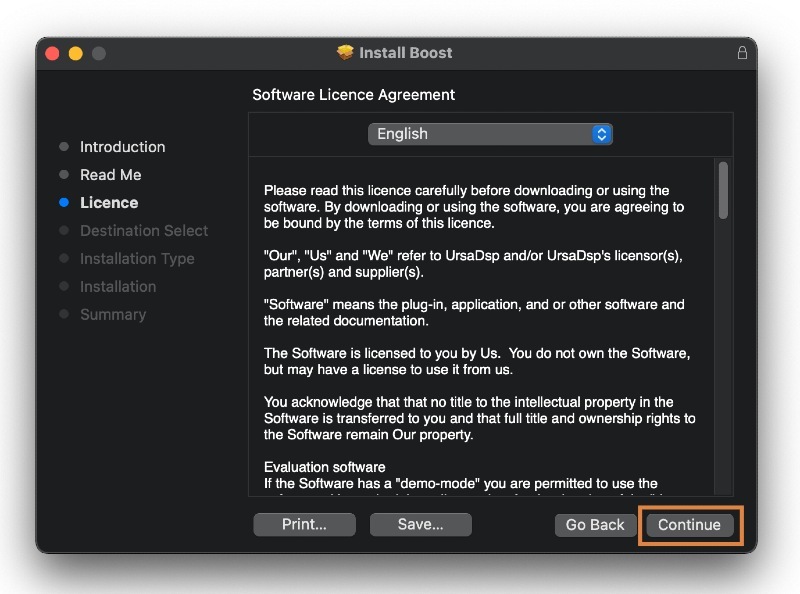The width and height of the screenshot is (800, 594).
Task: Select the Summary step
Action: [113, 314]
